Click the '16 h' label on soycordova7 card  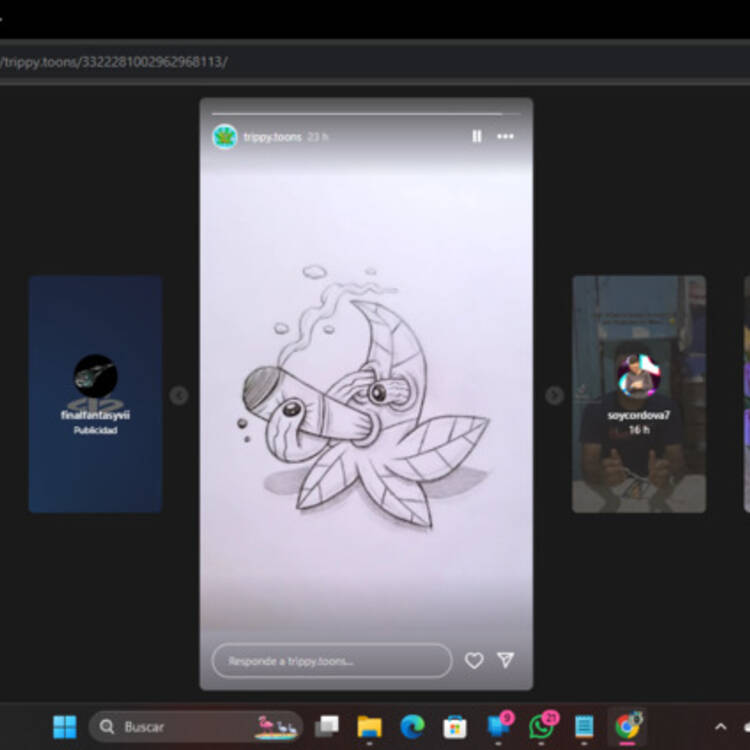639,430
